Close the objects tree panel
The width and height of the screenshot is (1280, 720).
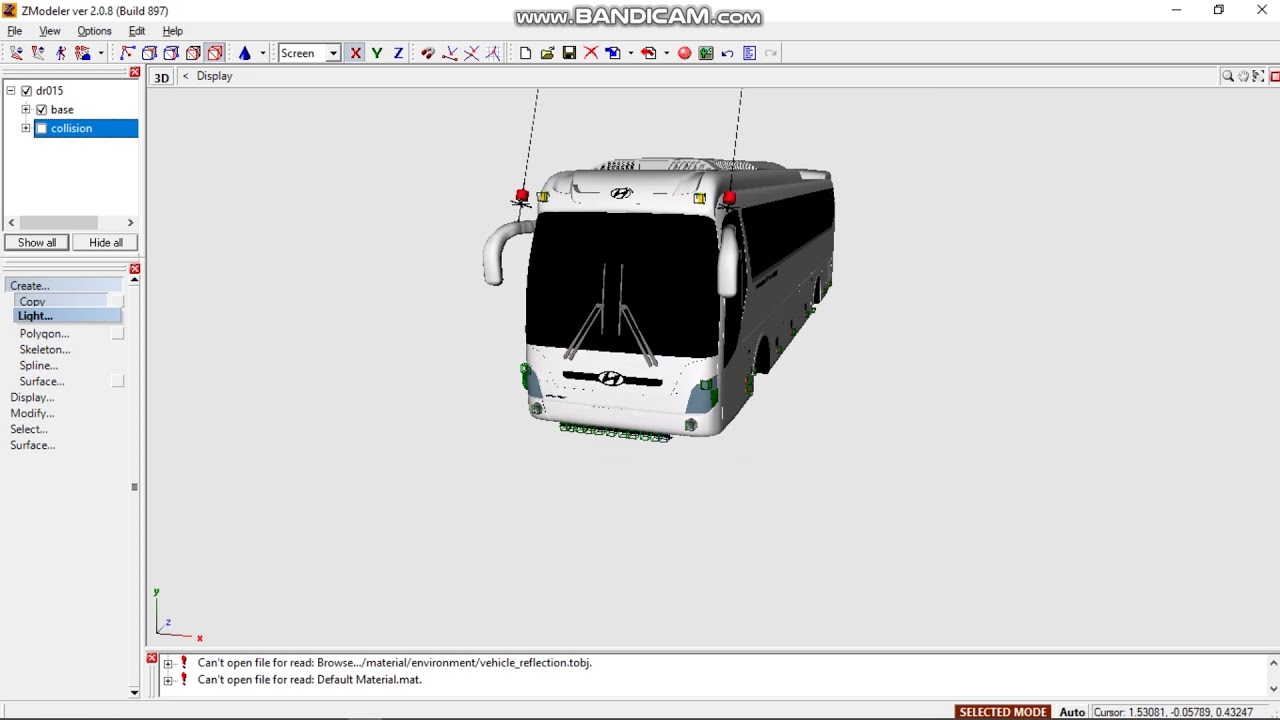[x=135, y=72]
